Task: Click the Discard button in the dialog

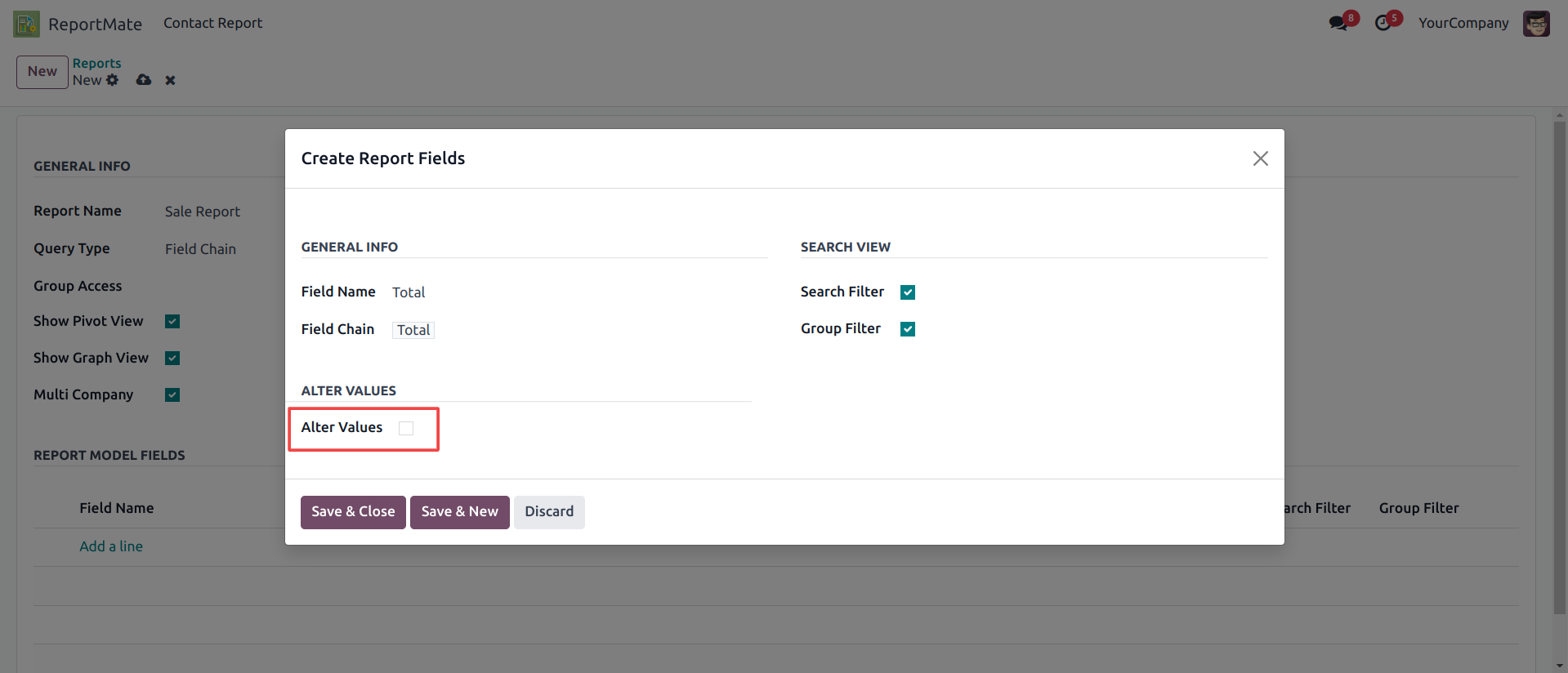Action: 549,512
